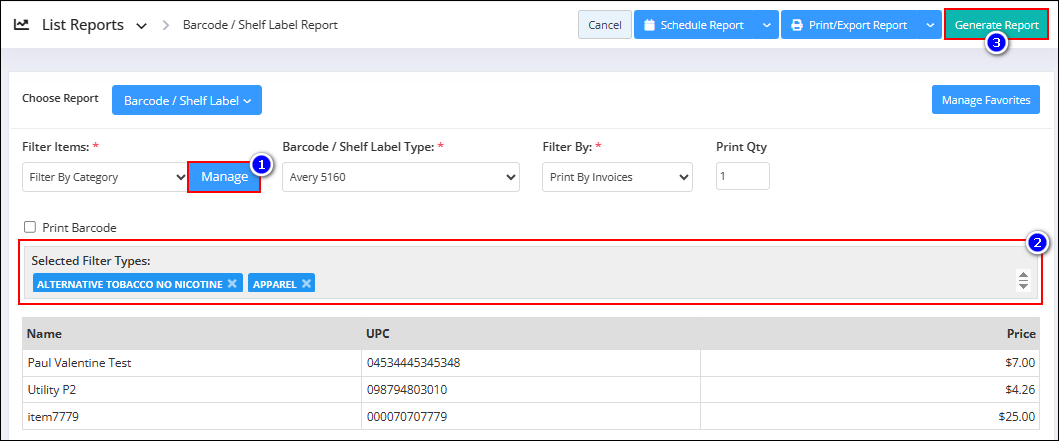Click the Print Qty input field

click(743, 176)
